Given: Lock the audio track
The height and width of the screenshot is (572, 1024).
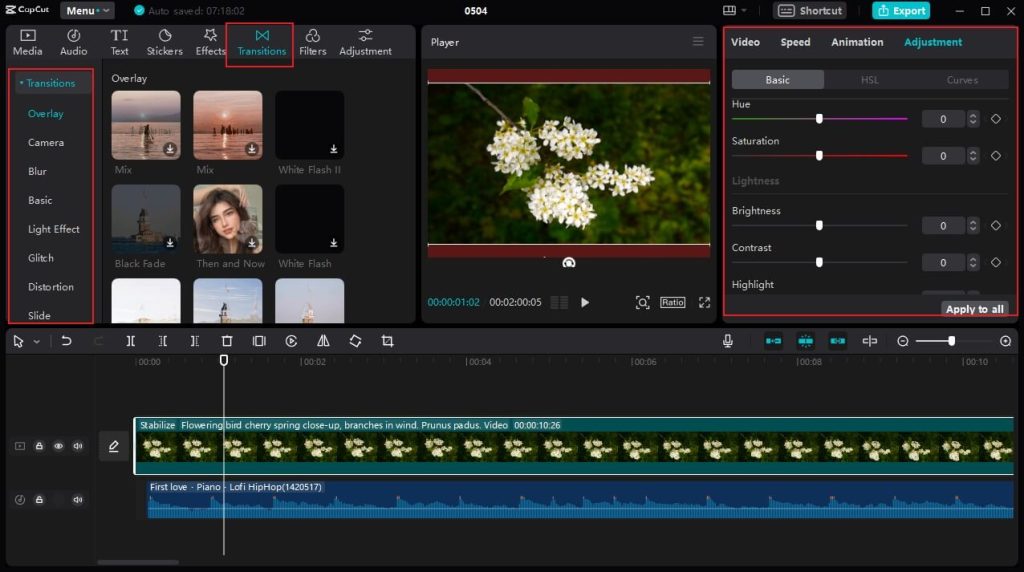Looking at the screenshot, I should (39, 499).
